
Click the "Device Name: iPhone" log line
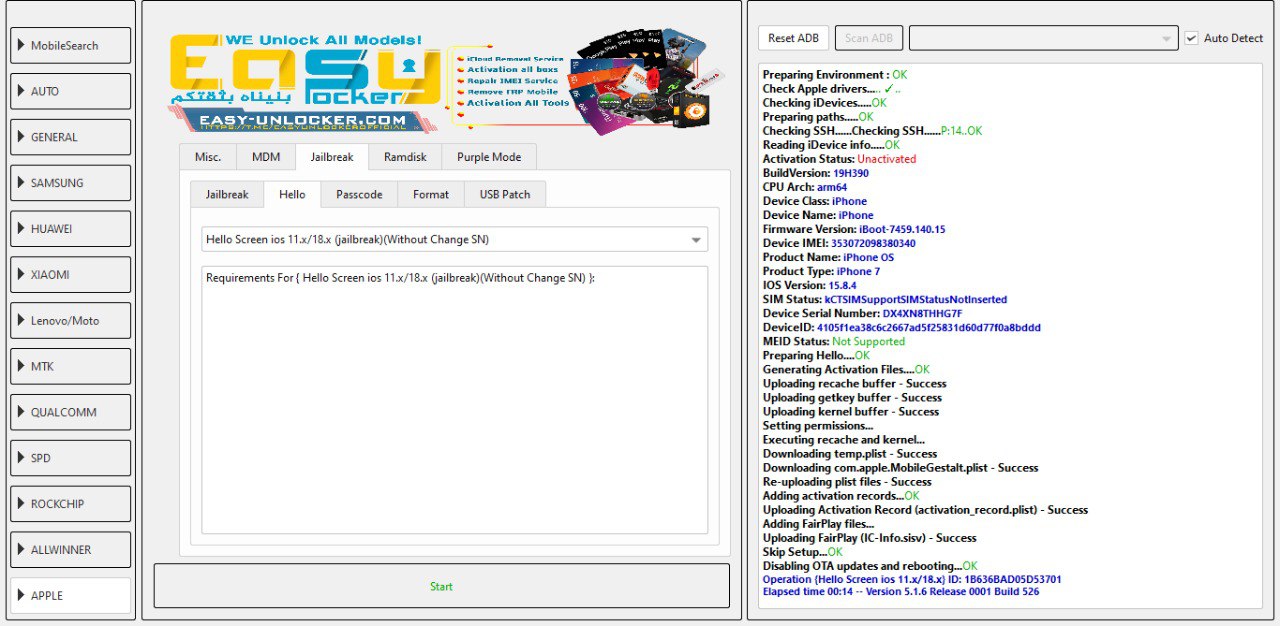point(818,215)
